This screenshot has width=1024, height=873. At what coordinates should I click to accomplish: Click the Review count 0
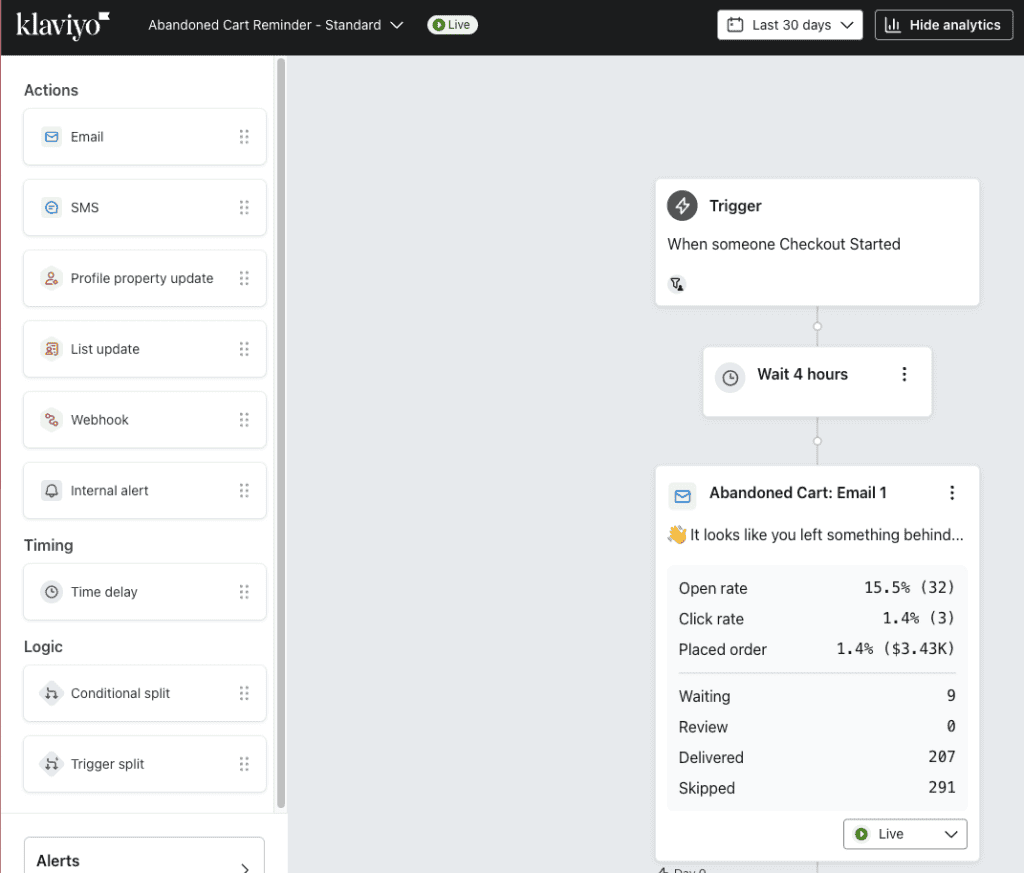pos(951,727)
